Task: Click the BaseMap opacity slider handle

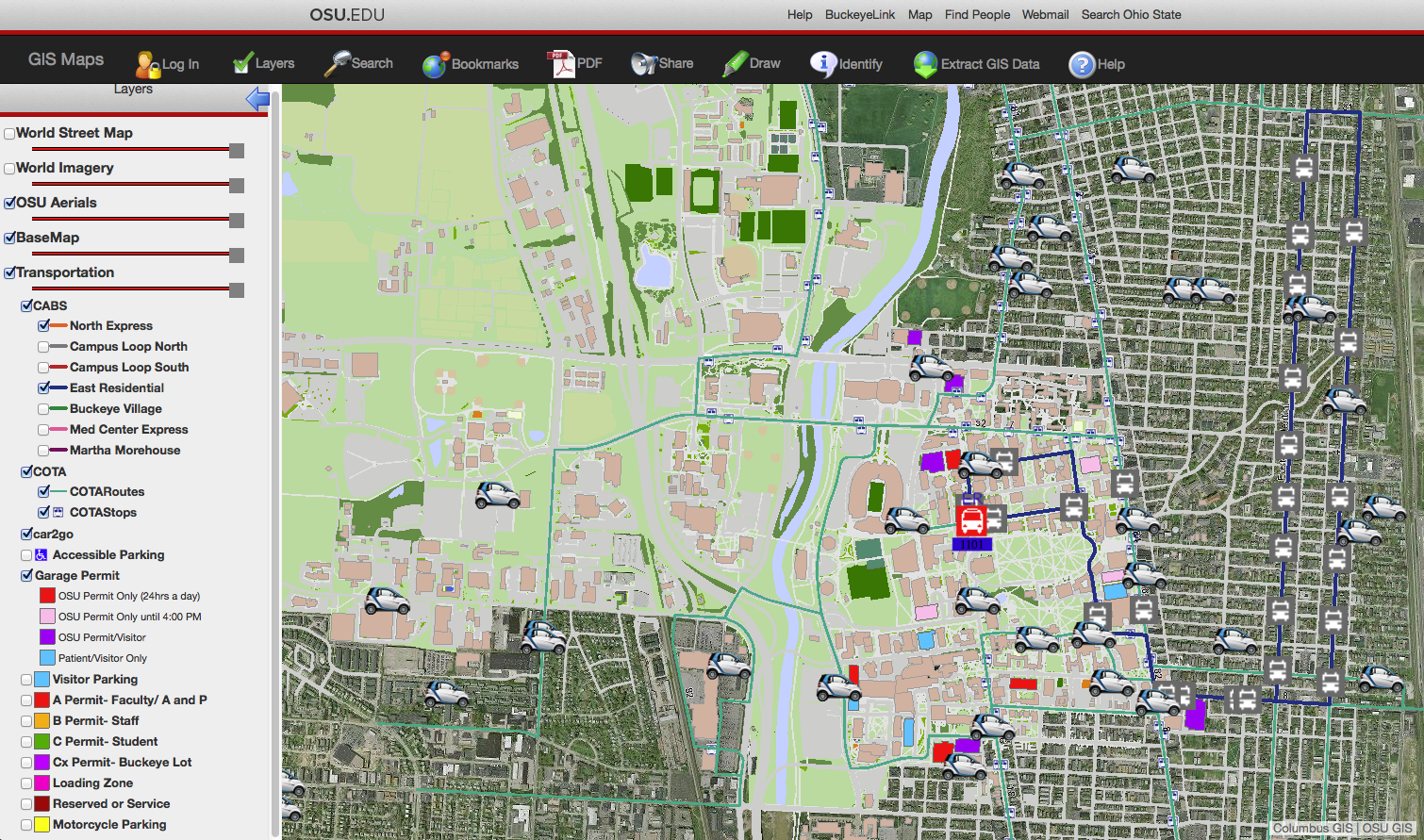Action: click(x=237, y=255)
